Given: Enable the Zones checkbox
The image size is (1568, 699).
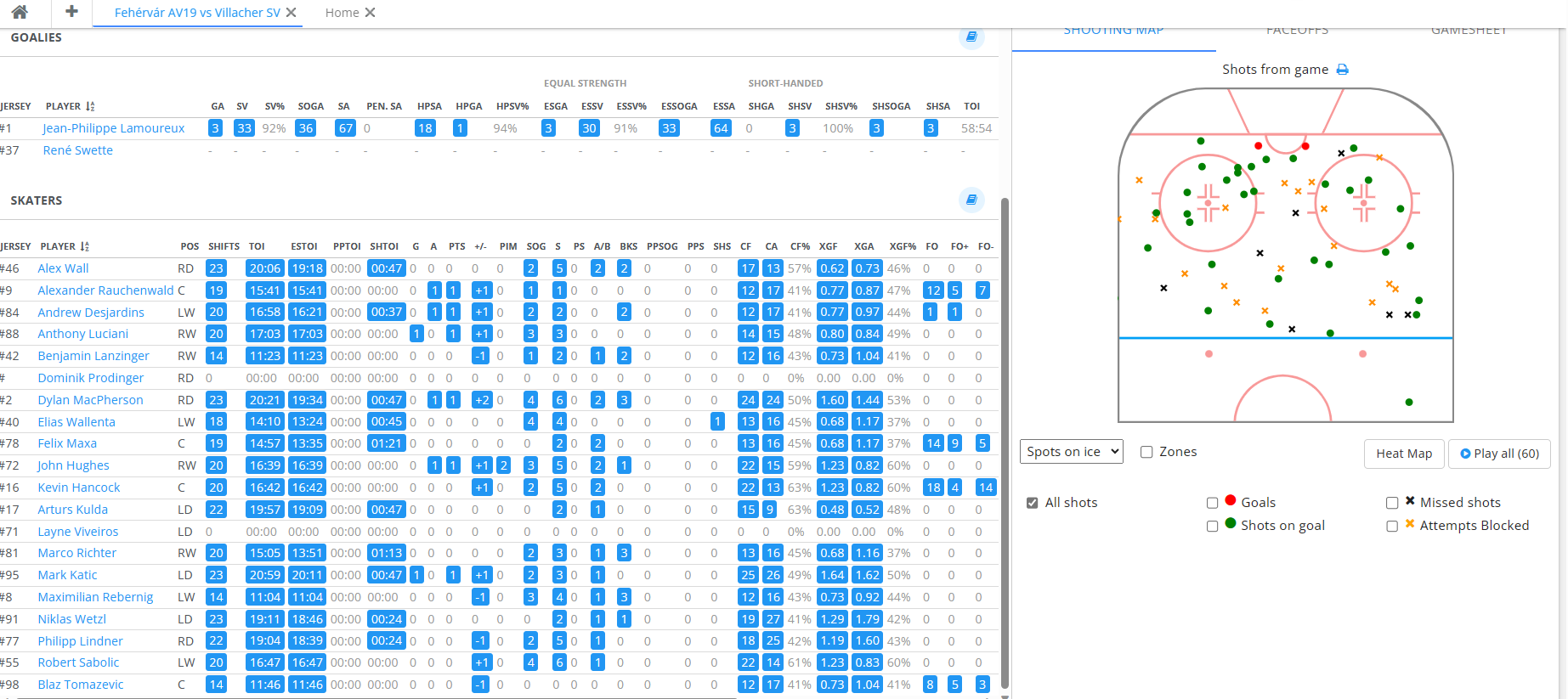Looking at the screenshot, I should [1146, 452].
